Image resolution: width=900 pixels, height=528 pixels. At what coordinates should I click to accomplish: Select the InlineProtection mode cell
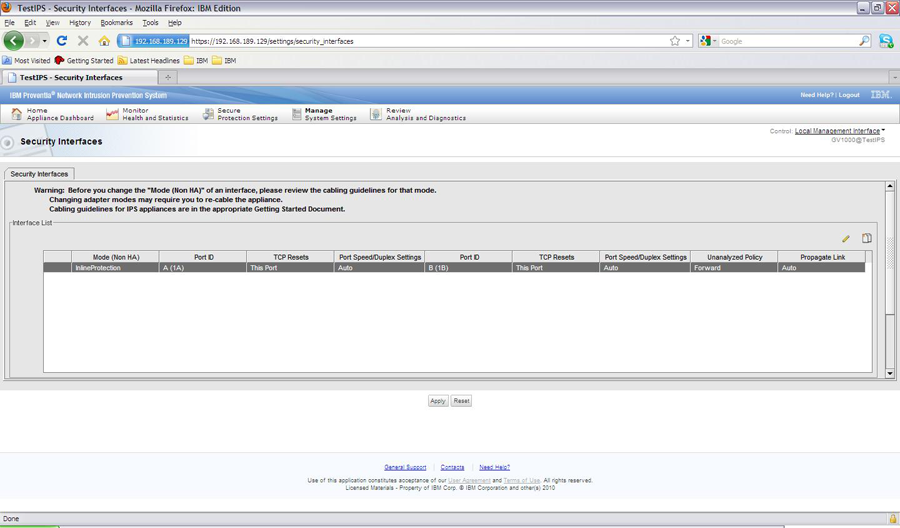(115, 268)
